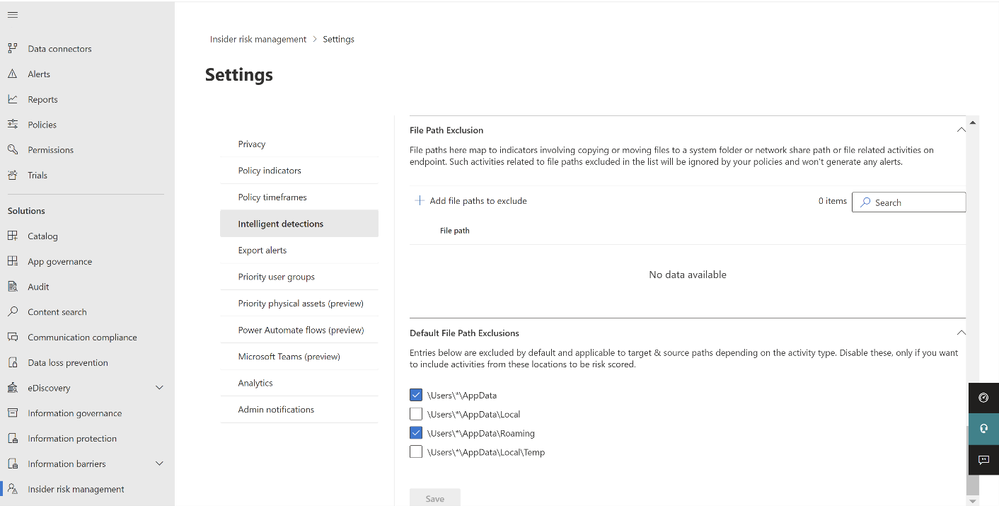Click the hamburger menu icon

tap(12, 14)
